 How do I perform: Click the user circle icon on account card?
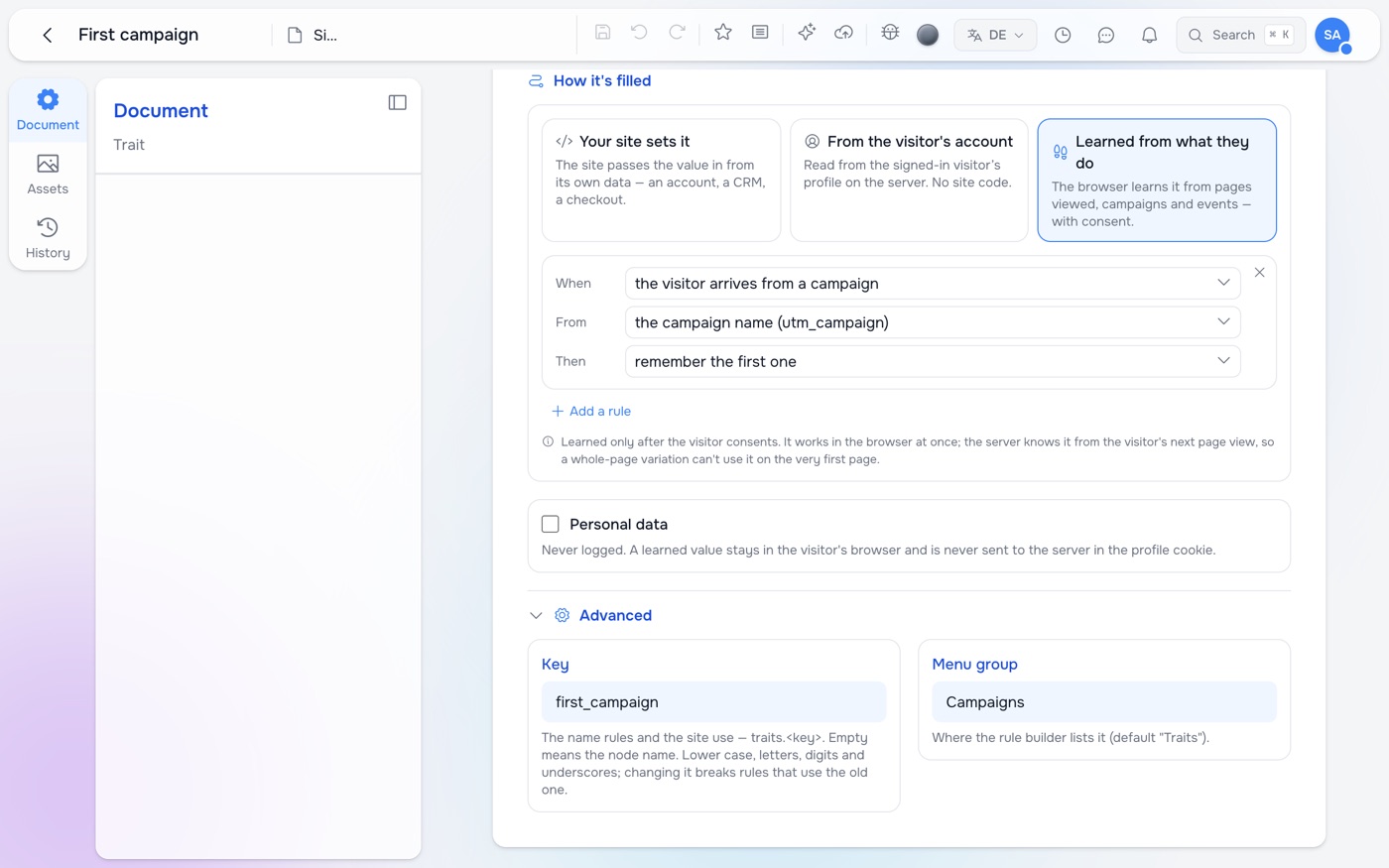[x=813, y=141]
